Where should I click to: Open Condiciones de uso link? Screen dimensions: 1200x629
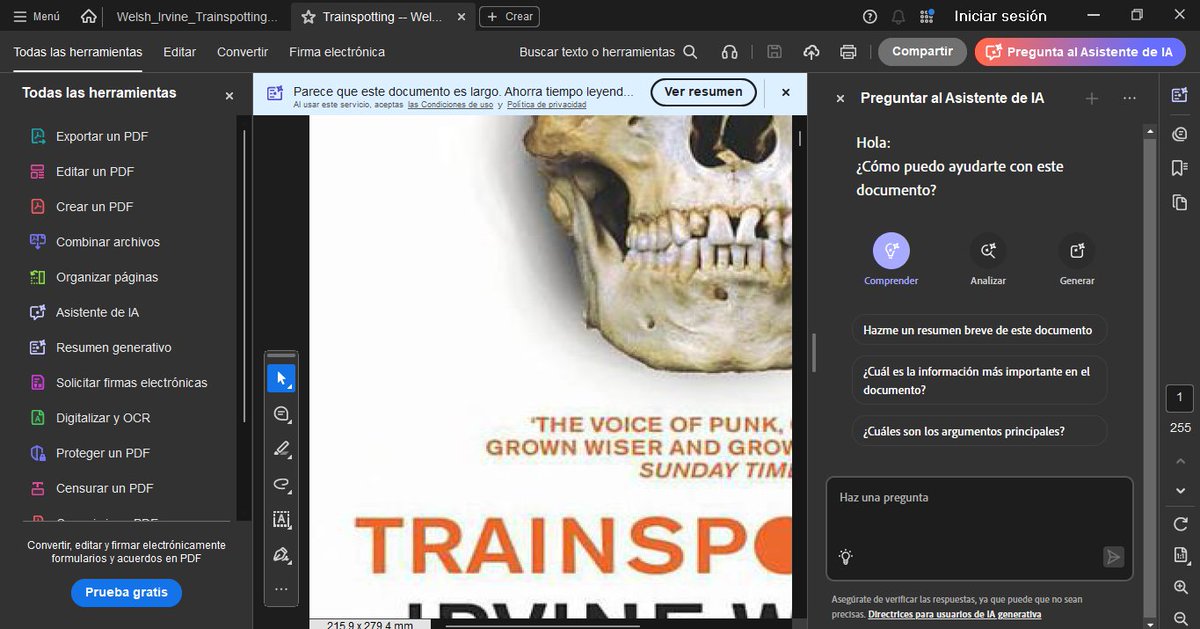[x=450, y=104]
